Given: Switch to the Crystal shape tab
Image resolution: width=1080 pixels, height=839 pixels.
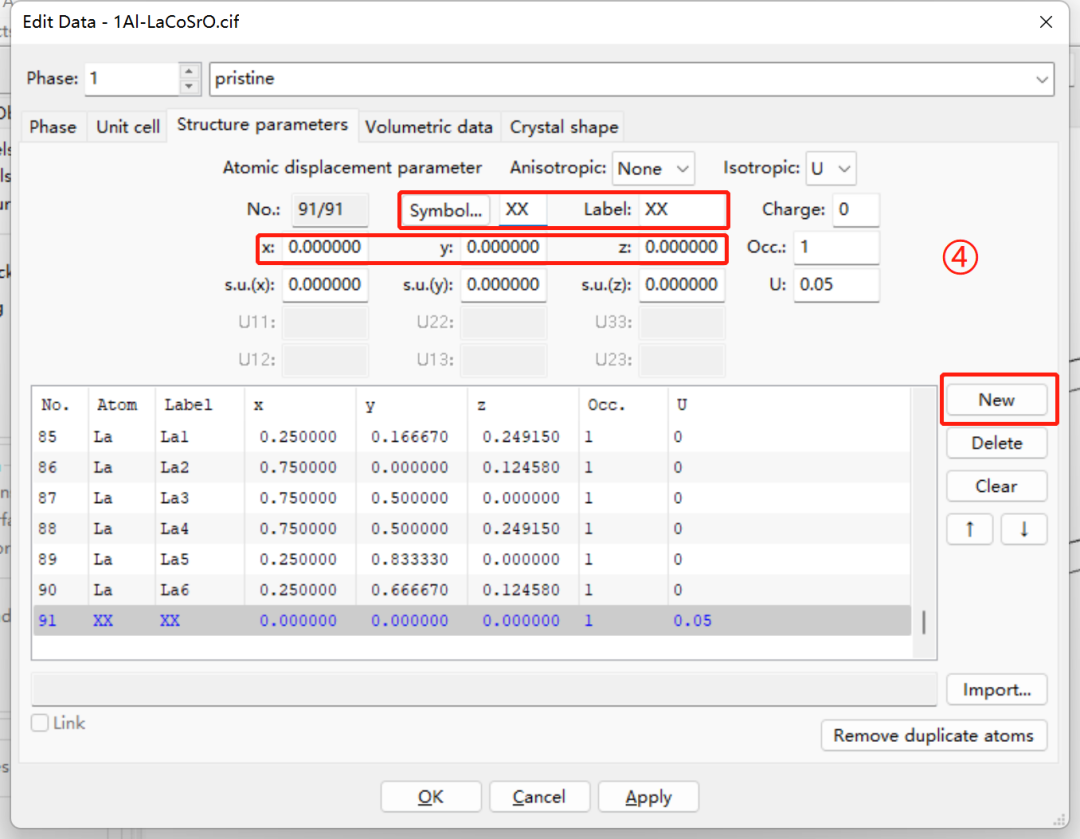Looking at the screenshot, I should point(564,127).
